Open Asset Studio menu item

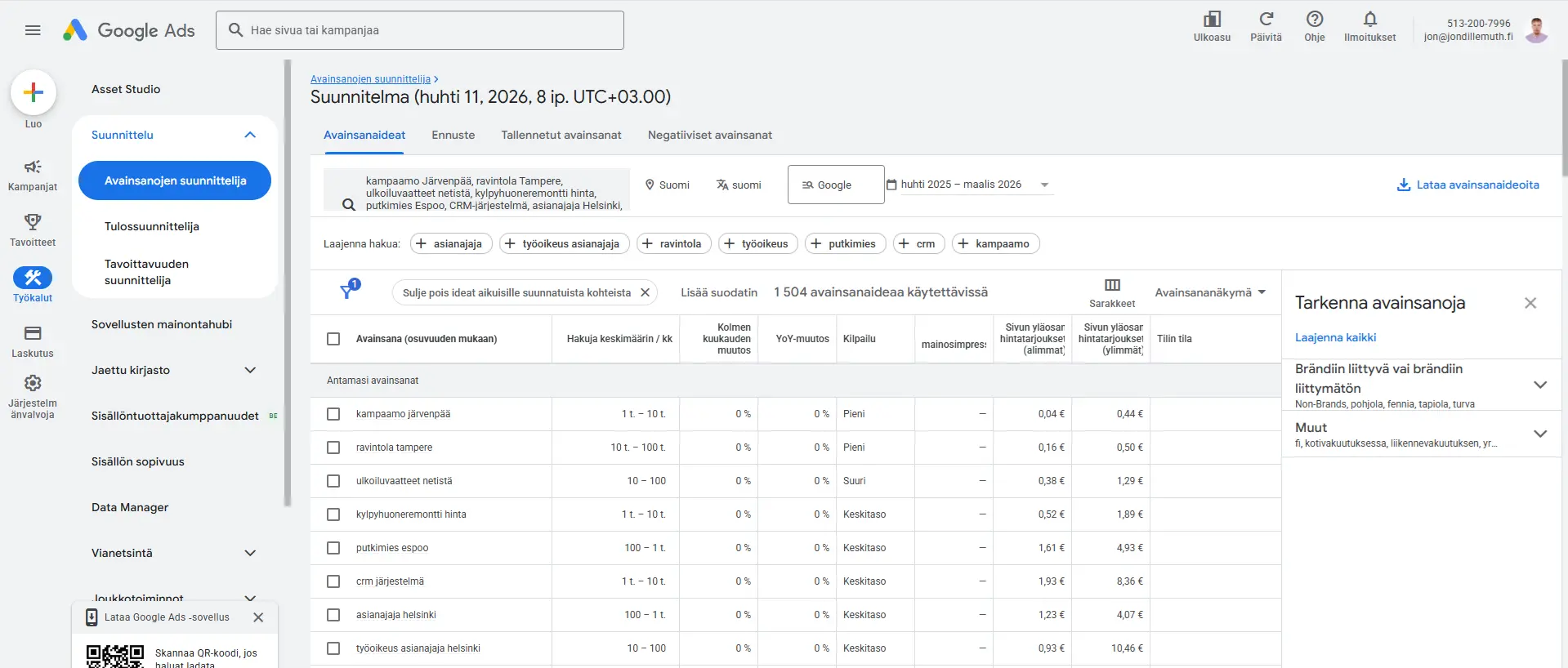pyautogui.click(x=126, y=89)
